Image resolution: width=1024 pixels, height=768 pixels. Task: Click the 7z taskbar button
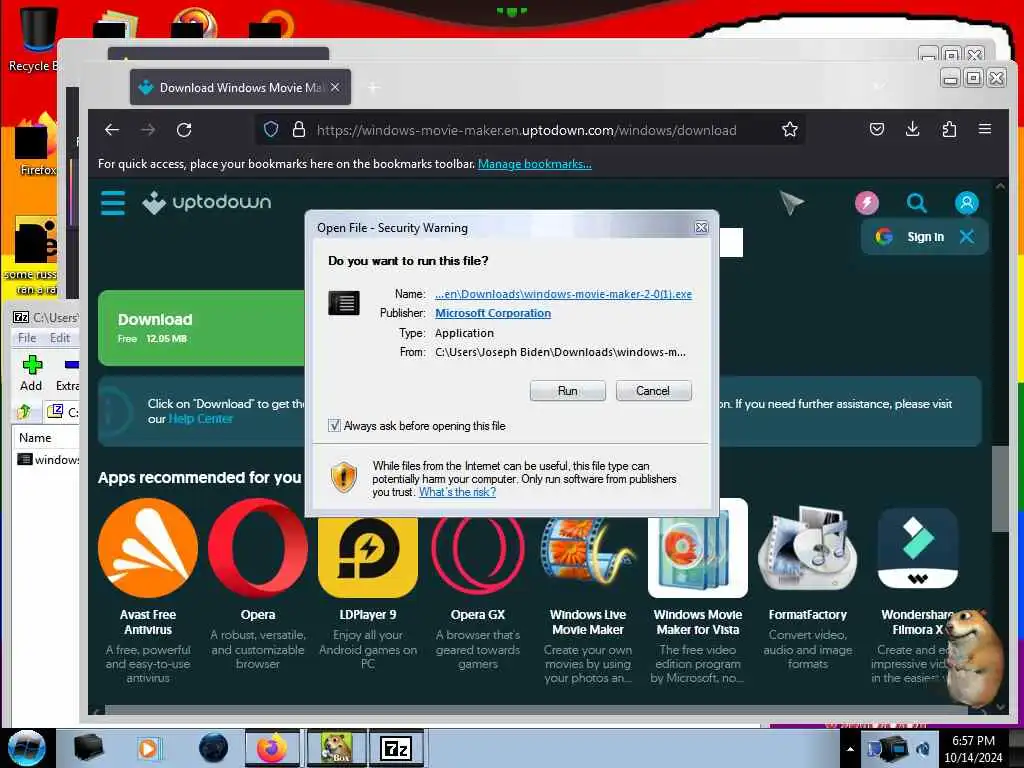[x=396, y=748]
